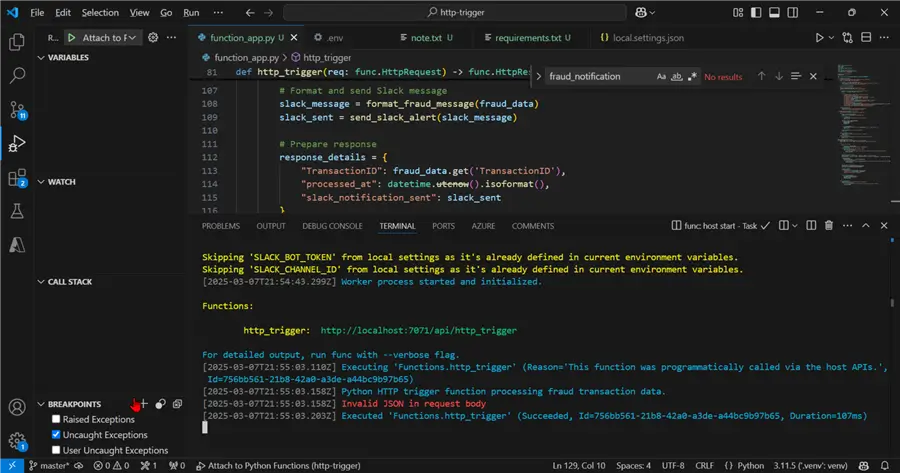Open the Extensions view

[x=17, y=178]
